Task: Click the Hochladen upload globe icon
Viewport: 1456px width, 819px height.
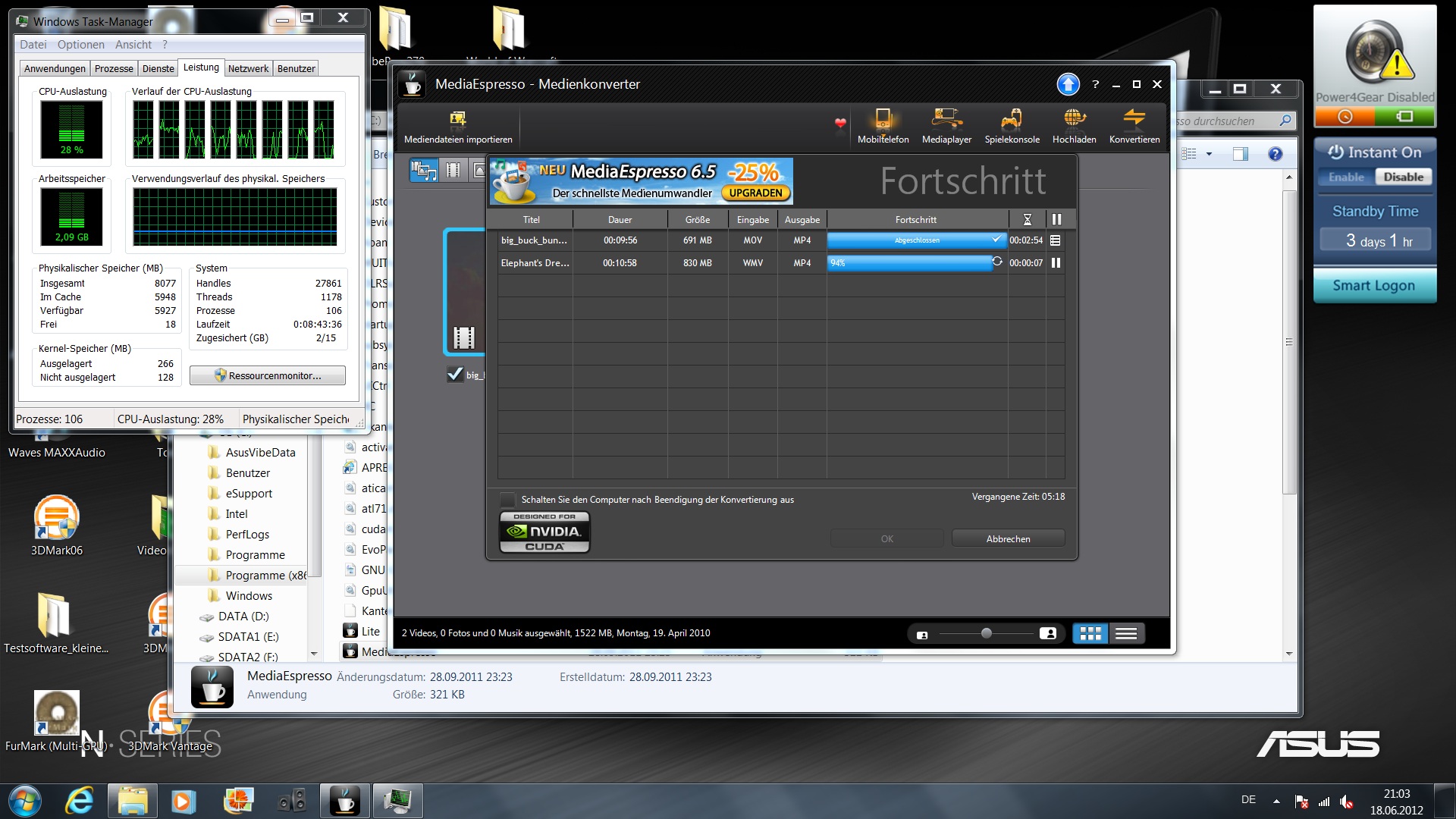Action: pyautogui.click(x=1074, y=119)
